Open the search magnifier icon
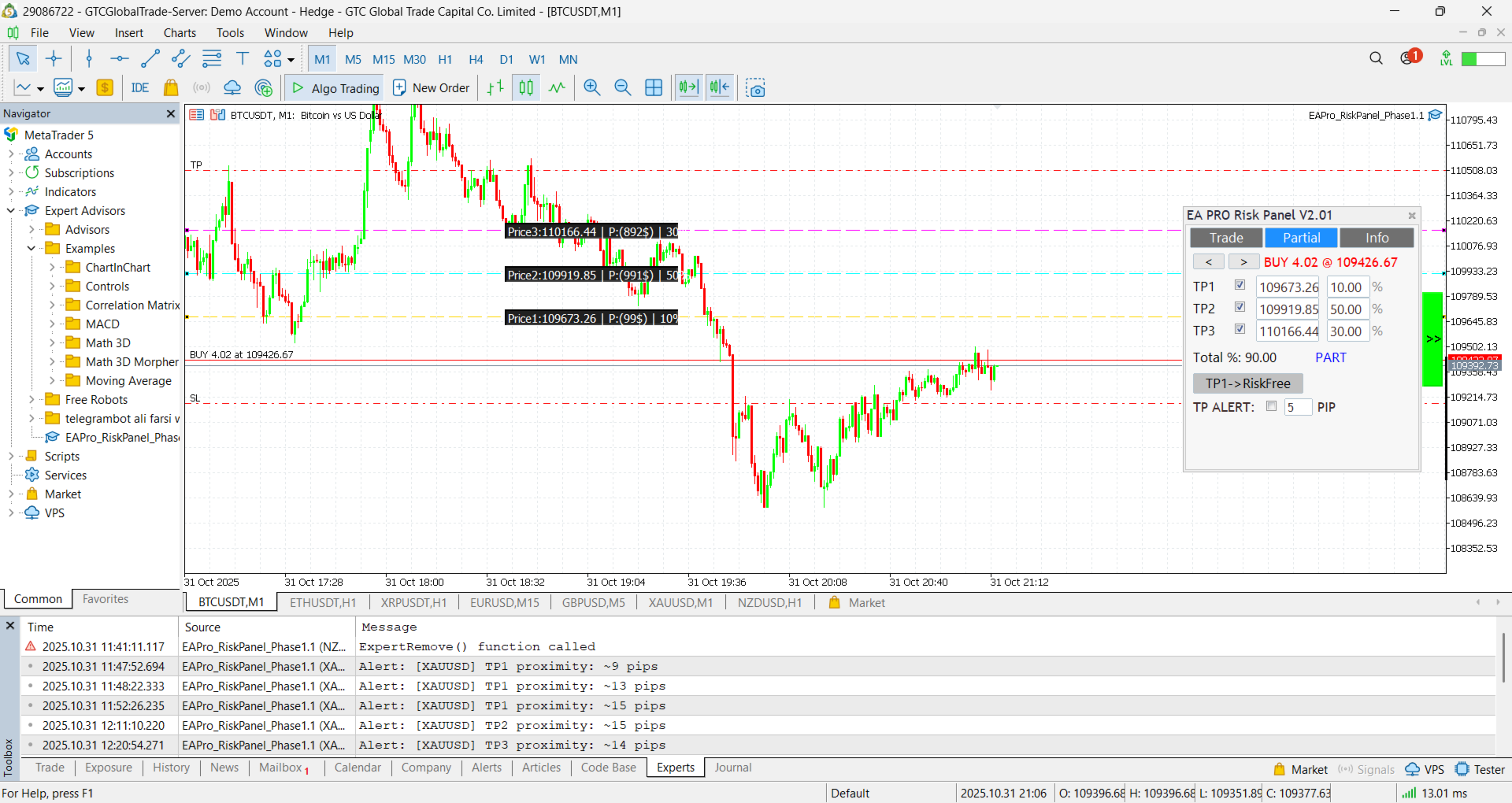 pyautogui.click(x=1376, y=58)
